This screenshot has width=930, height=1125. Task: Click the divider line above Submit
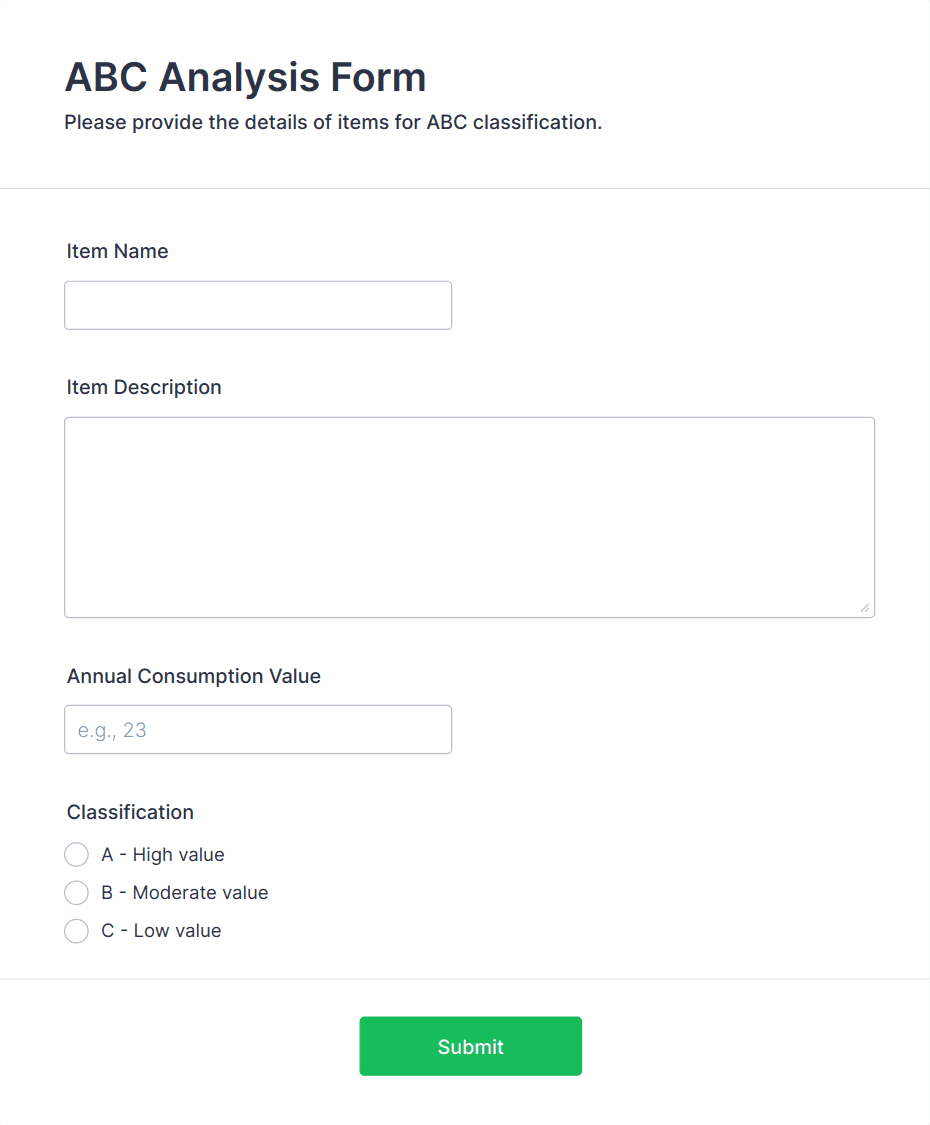[x=465, y=978]
